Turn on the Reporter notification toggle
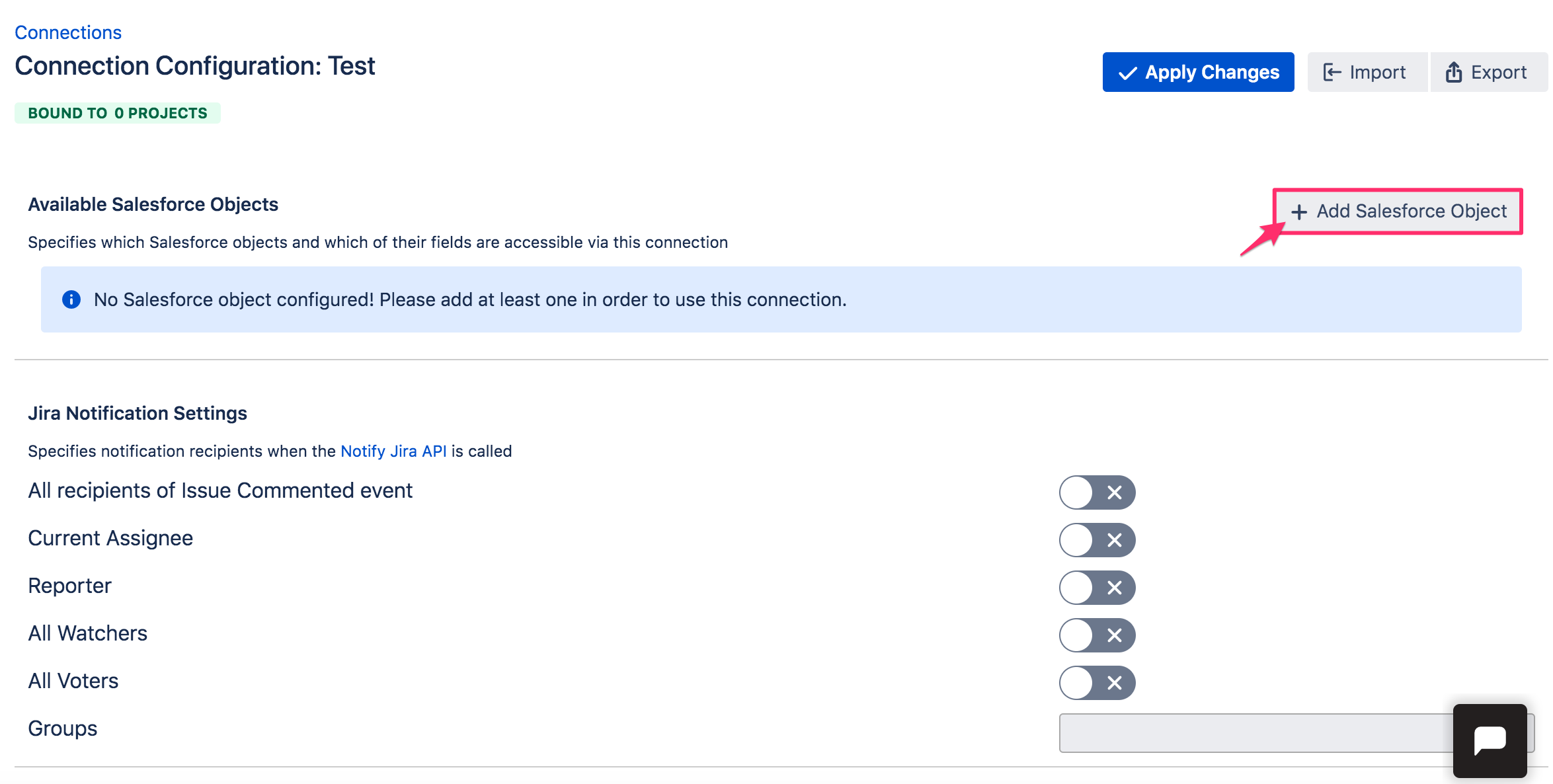Viewport: 1553px width, 784px height. click(1097, 588)
